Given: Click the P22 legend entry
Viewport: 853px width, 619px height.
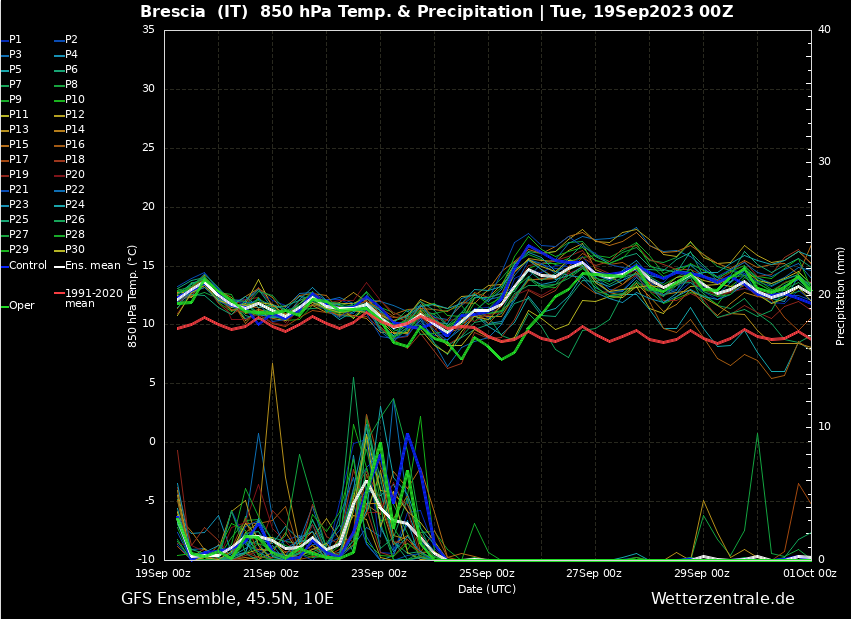Looking at the screenshot, I should click(x=70, y=189).
